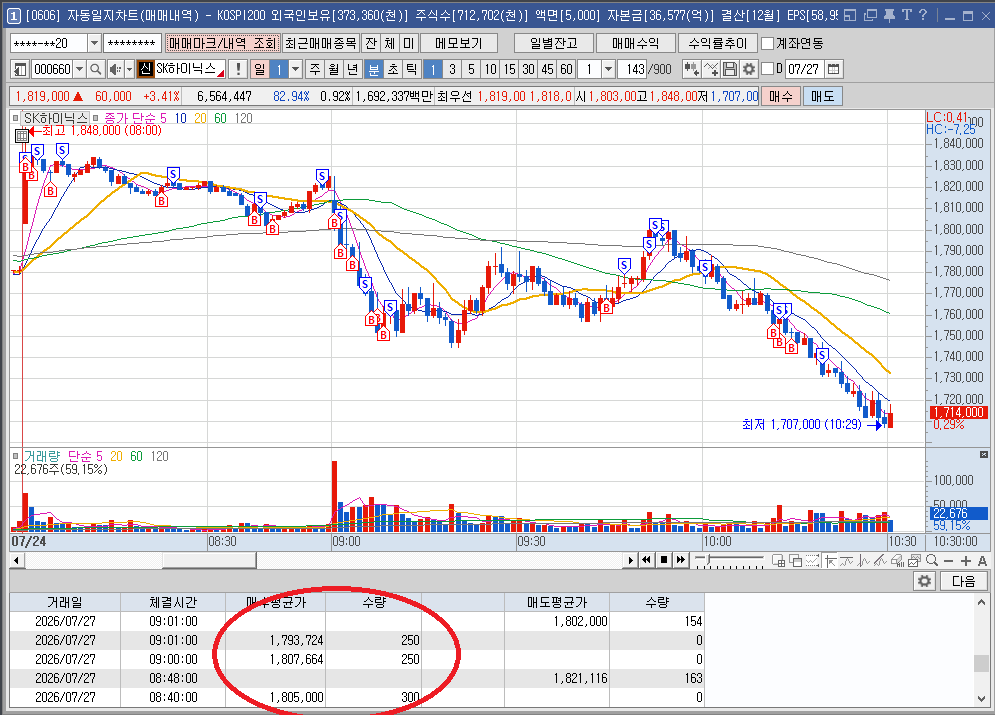
Task: Click the red 매수 buy button
Action: pyautogui.click(x=781, y=96)
